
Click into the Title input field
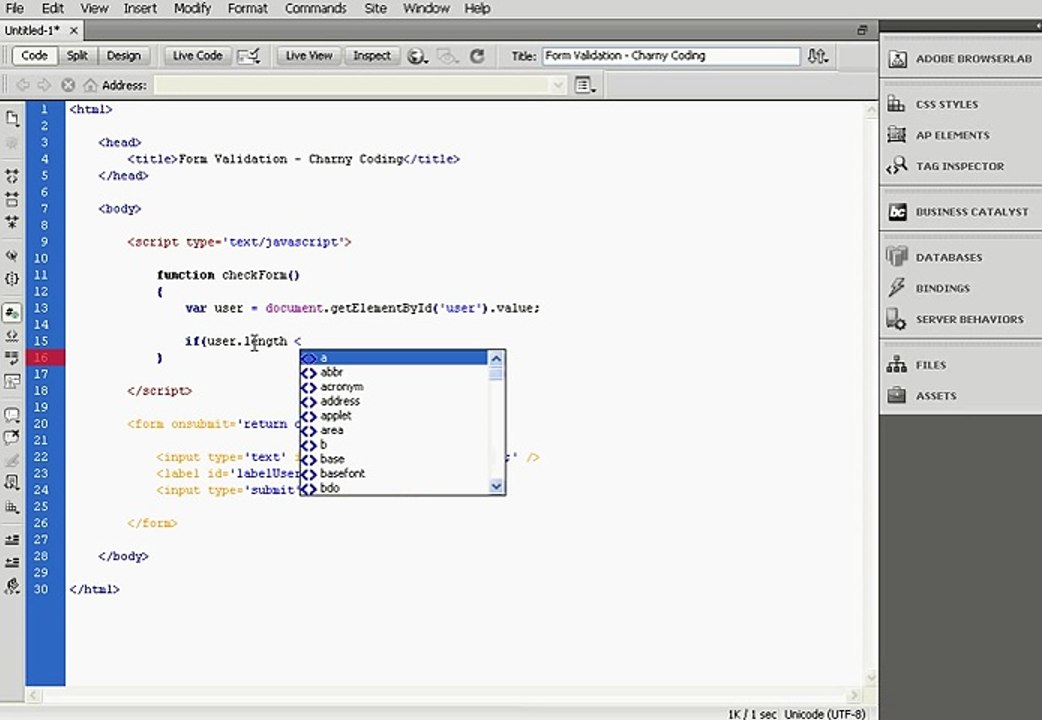tap(671, 56)
